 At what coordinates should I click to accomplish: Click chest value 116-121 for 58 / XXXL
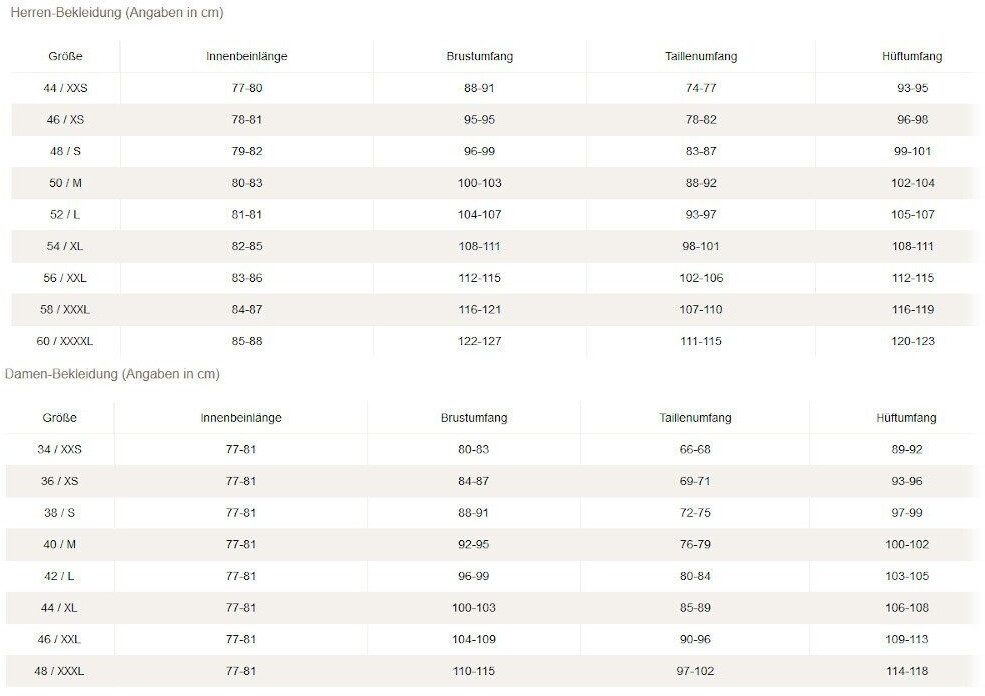click(480, 310)
